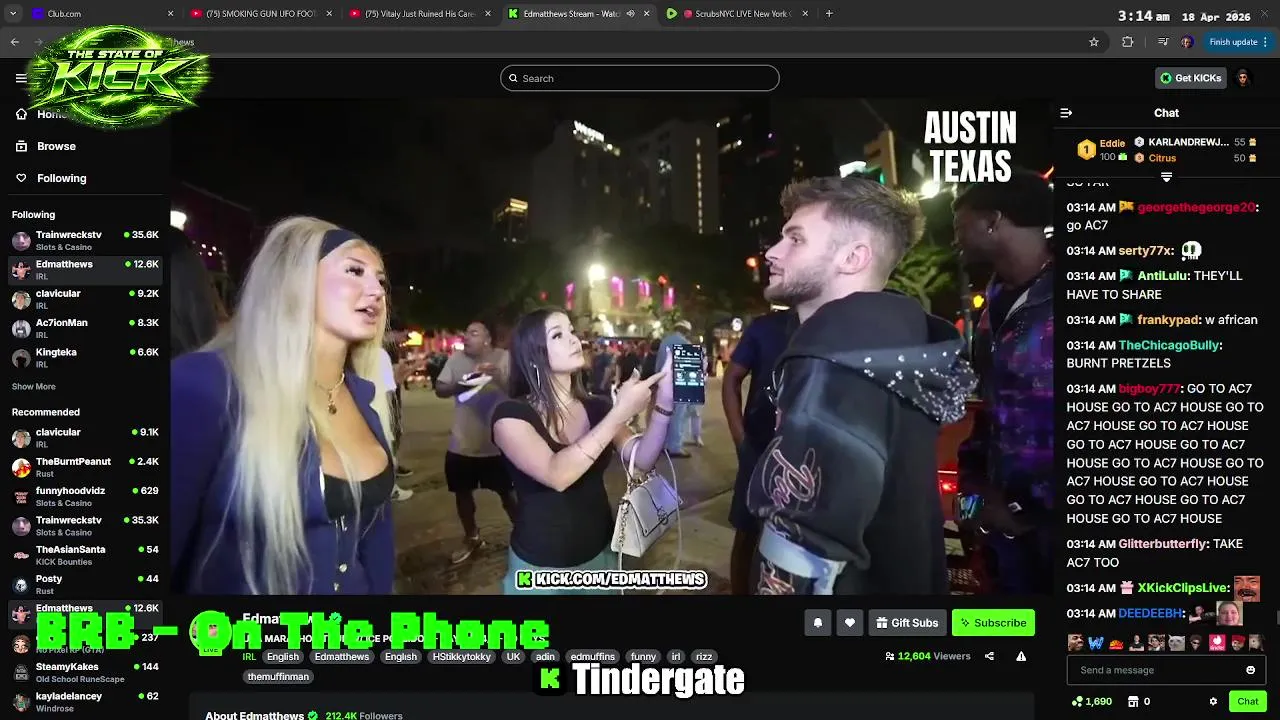This screenshot has width=1280, height=720.
Task: Open Following in the sidebar
Action: 61,178
